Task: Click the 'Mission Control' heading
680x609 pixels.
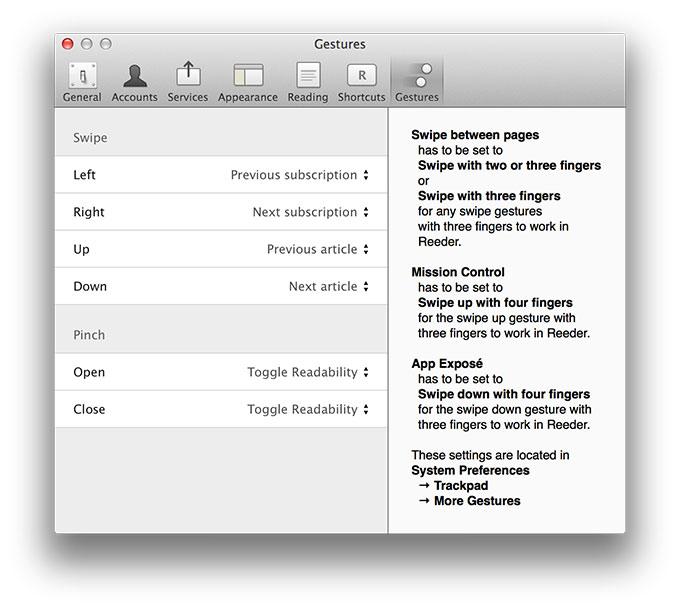Action: (x=458, y=272)
